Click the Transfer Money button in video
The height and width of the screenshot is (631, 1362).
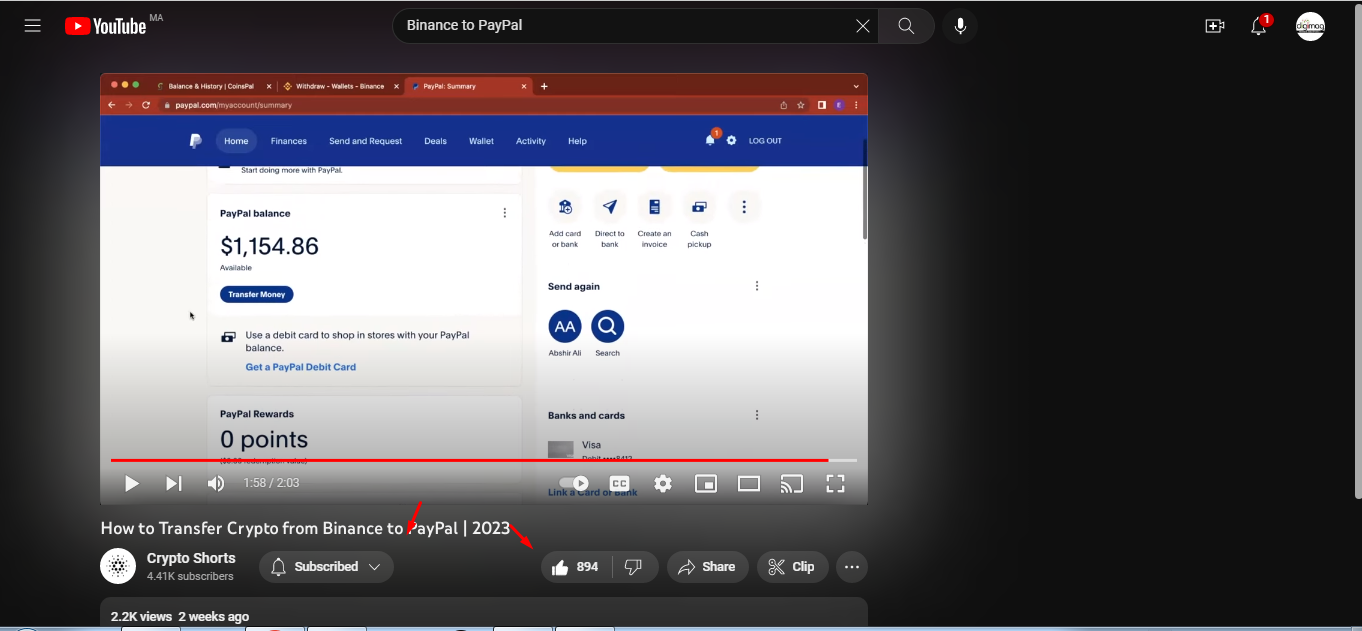[x=257, y=295]
